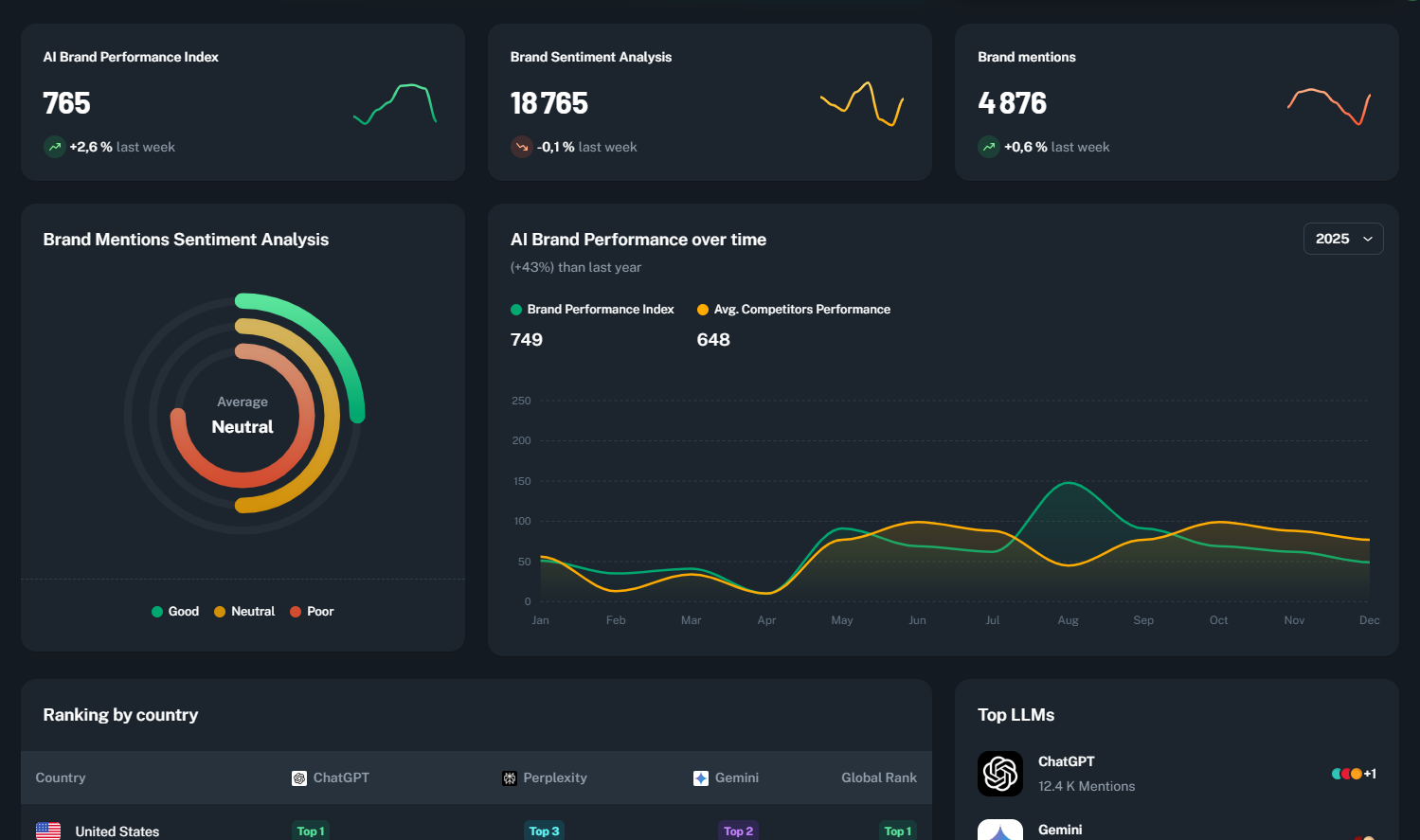Toggle the Poor sentiment legend item

(312, 612)
